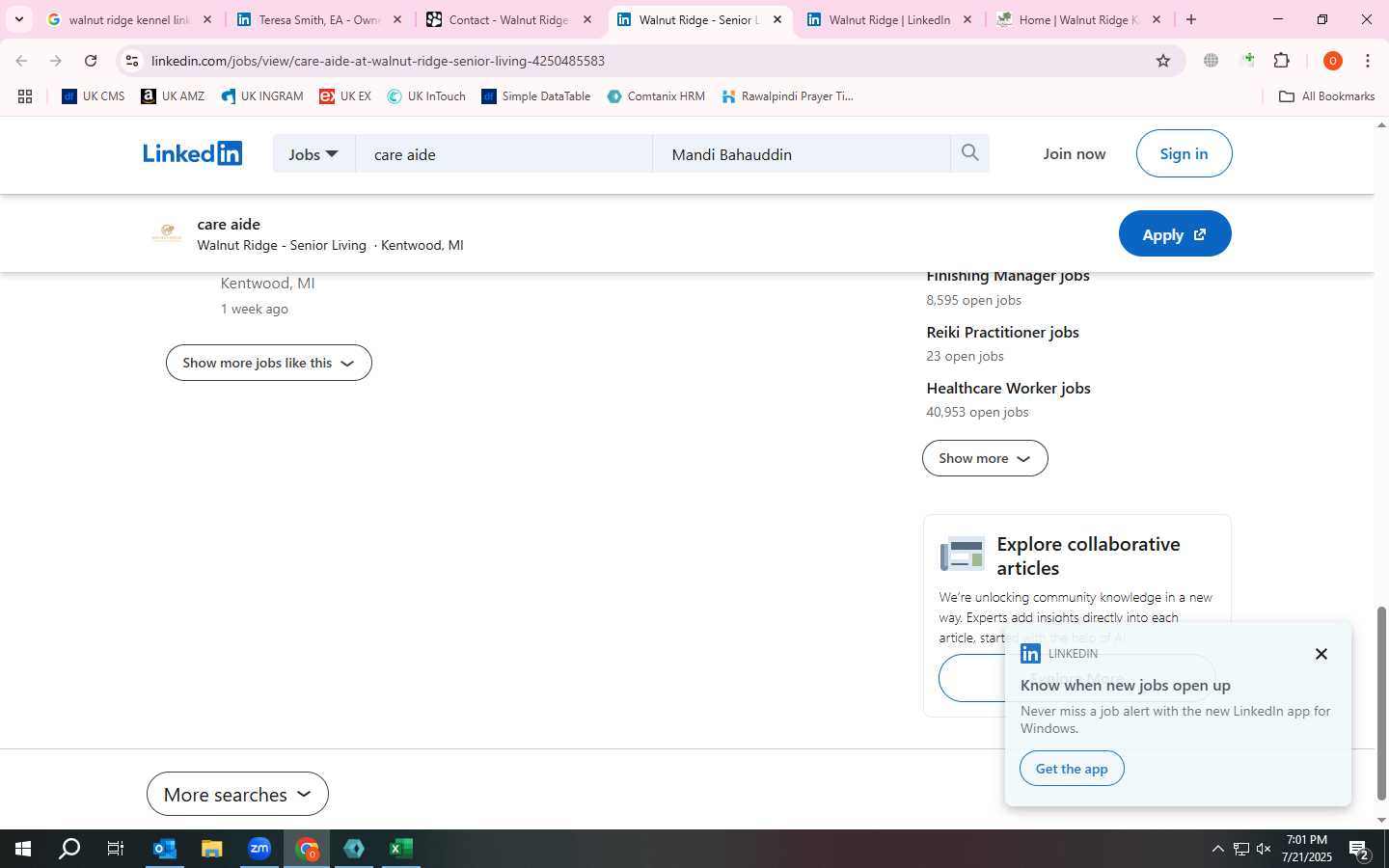Click Walnut Ridge company logo thumbnail
This screenshot has width=1389, height=868.
167,233
